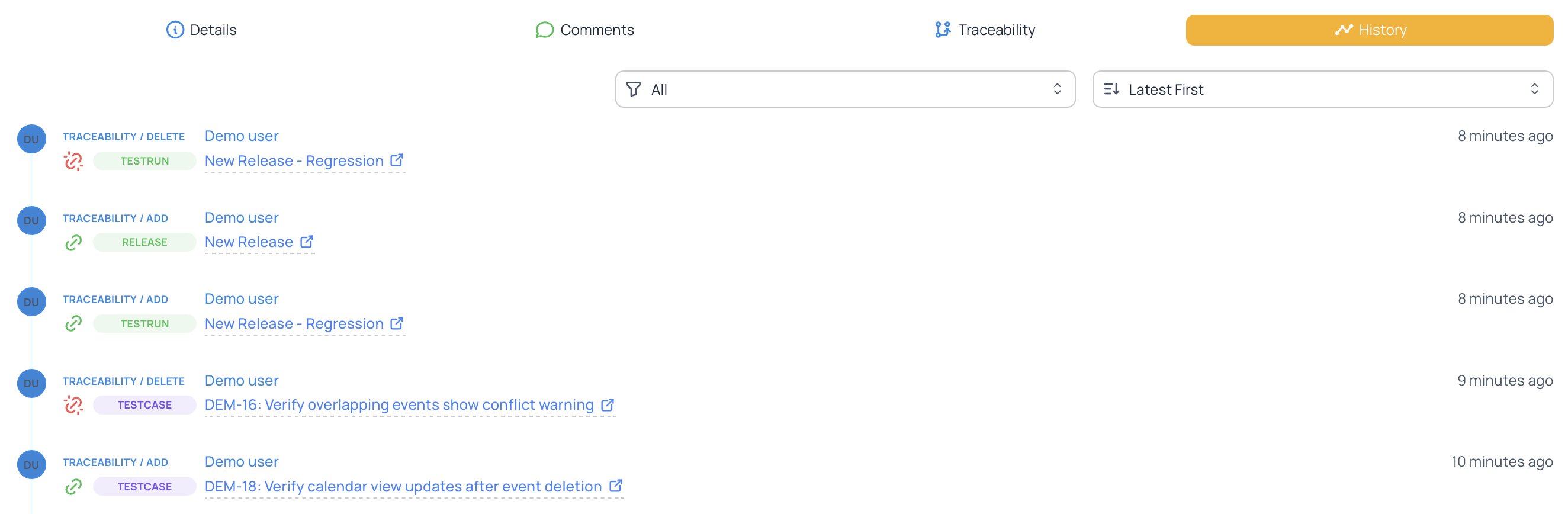This screenshot has height=514, width=1568.
Task: Click the sort order icon beside Latest First
Action: [1111, 89]
